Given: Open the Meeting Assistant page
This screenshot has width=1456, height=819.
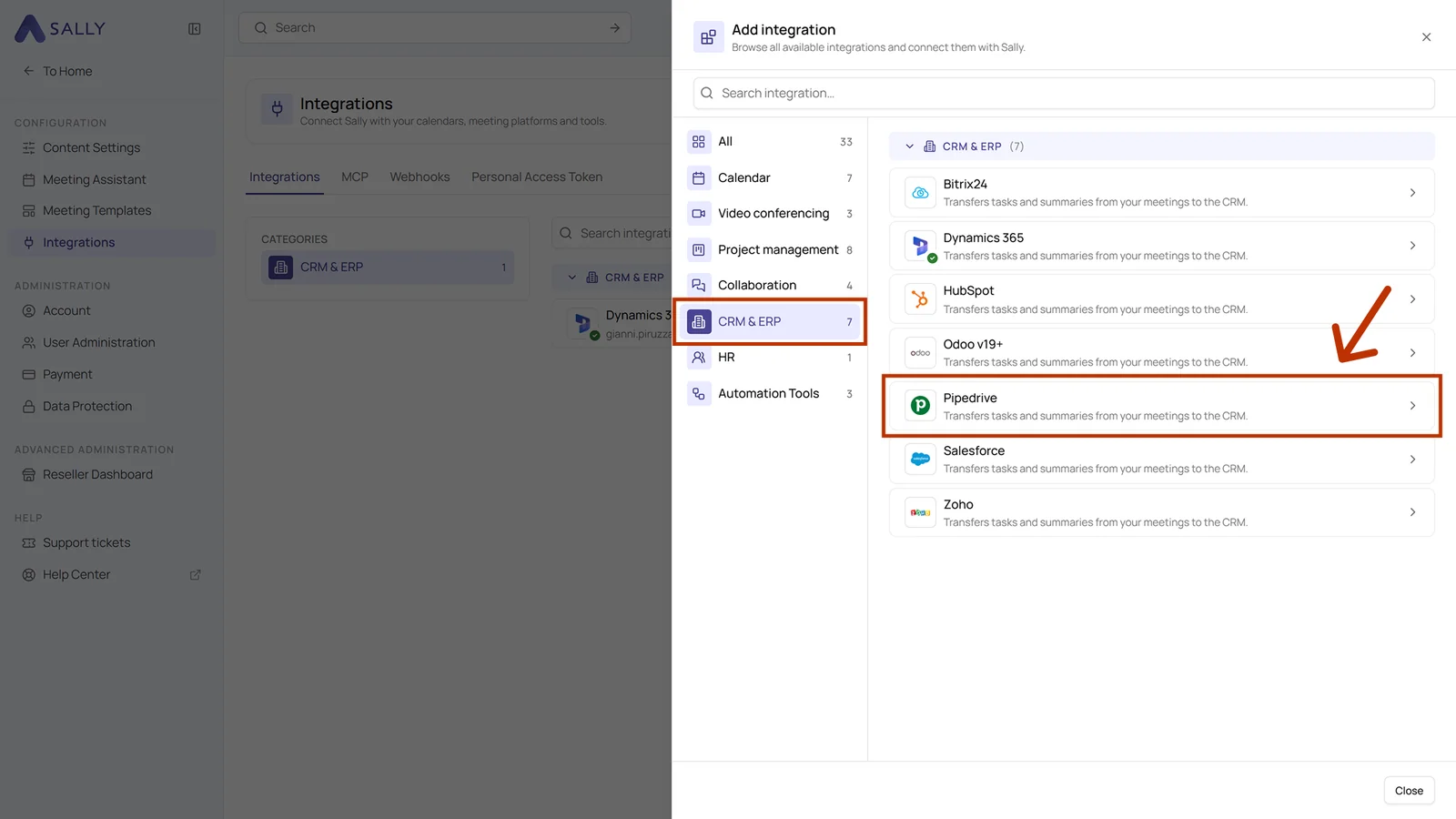Looking at the screenshot, I should pos(94,179).
